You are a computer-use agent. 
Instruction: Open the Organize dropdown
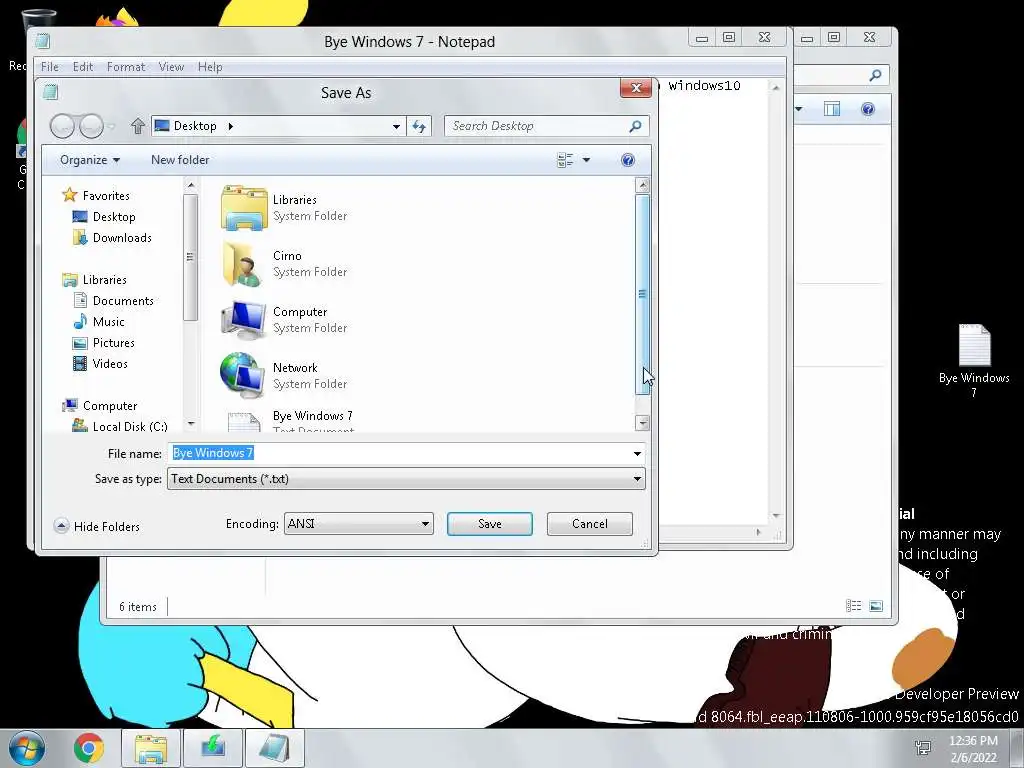tap(89, 160)
